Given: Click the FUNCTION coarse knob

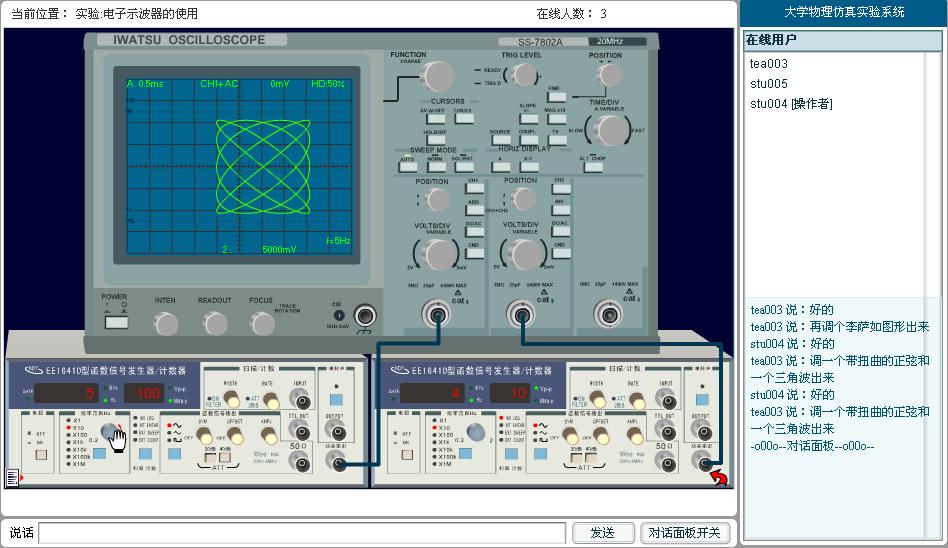Looking at the screenshot, I should click(436, 76).
